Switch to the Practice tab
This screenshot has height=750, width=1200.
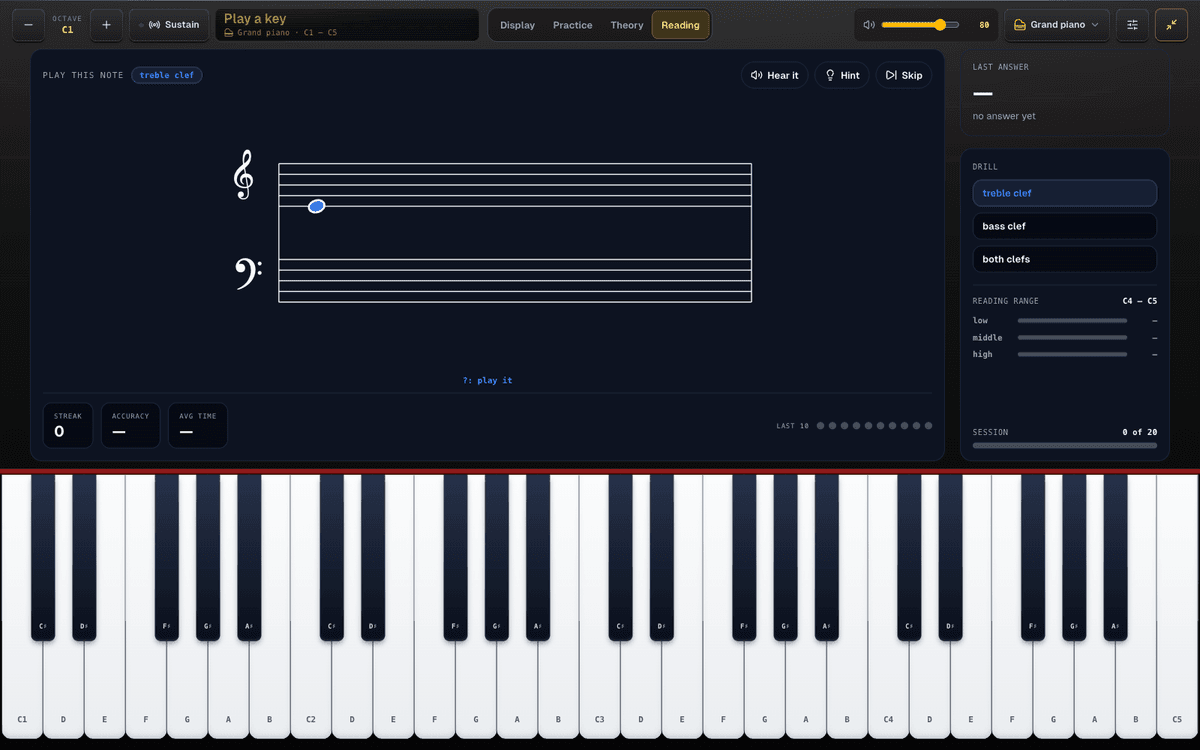[x=572, y=25]
